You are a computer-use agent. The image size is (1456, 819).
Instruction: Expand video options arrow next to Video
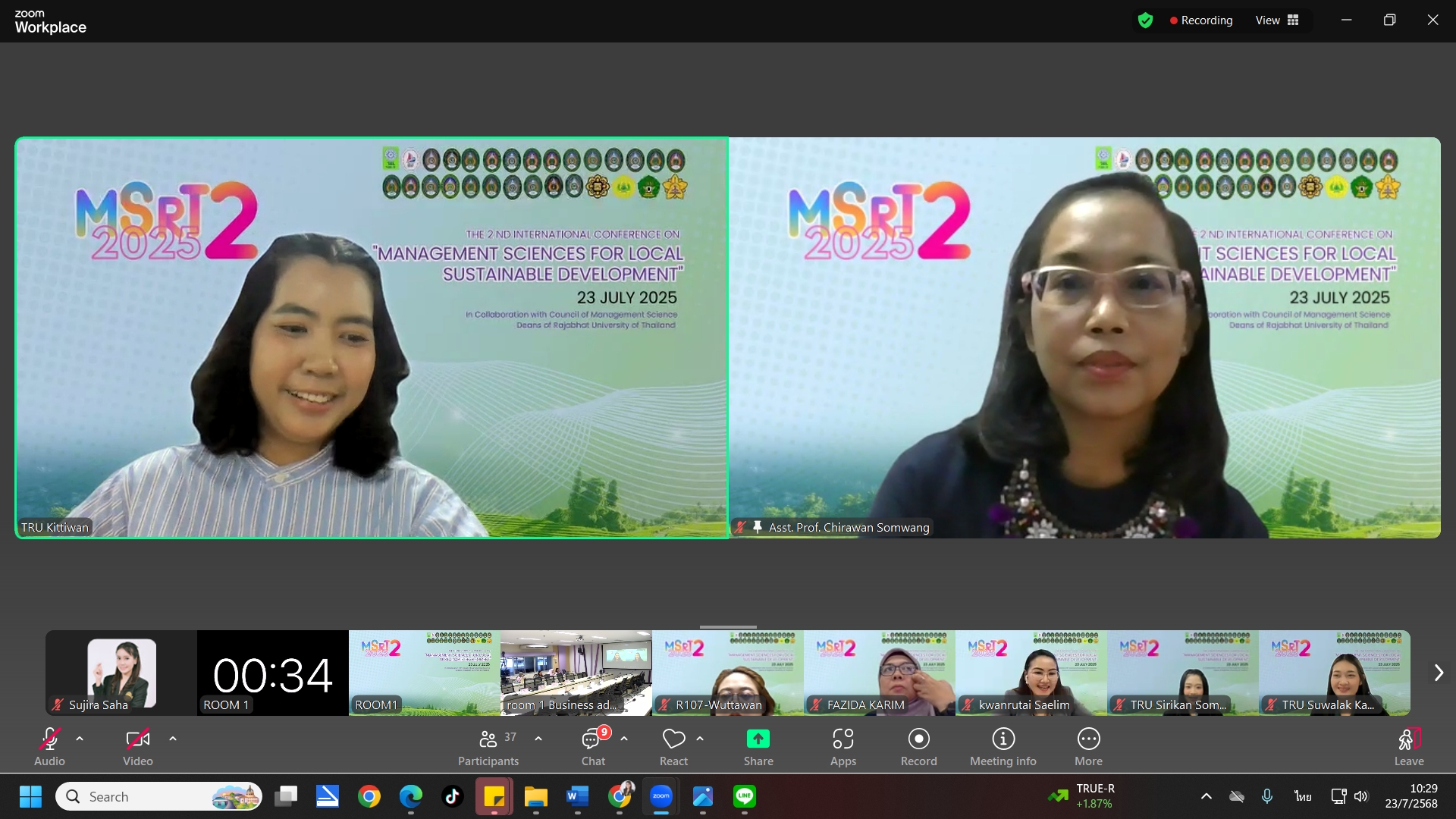pos(173,739)
